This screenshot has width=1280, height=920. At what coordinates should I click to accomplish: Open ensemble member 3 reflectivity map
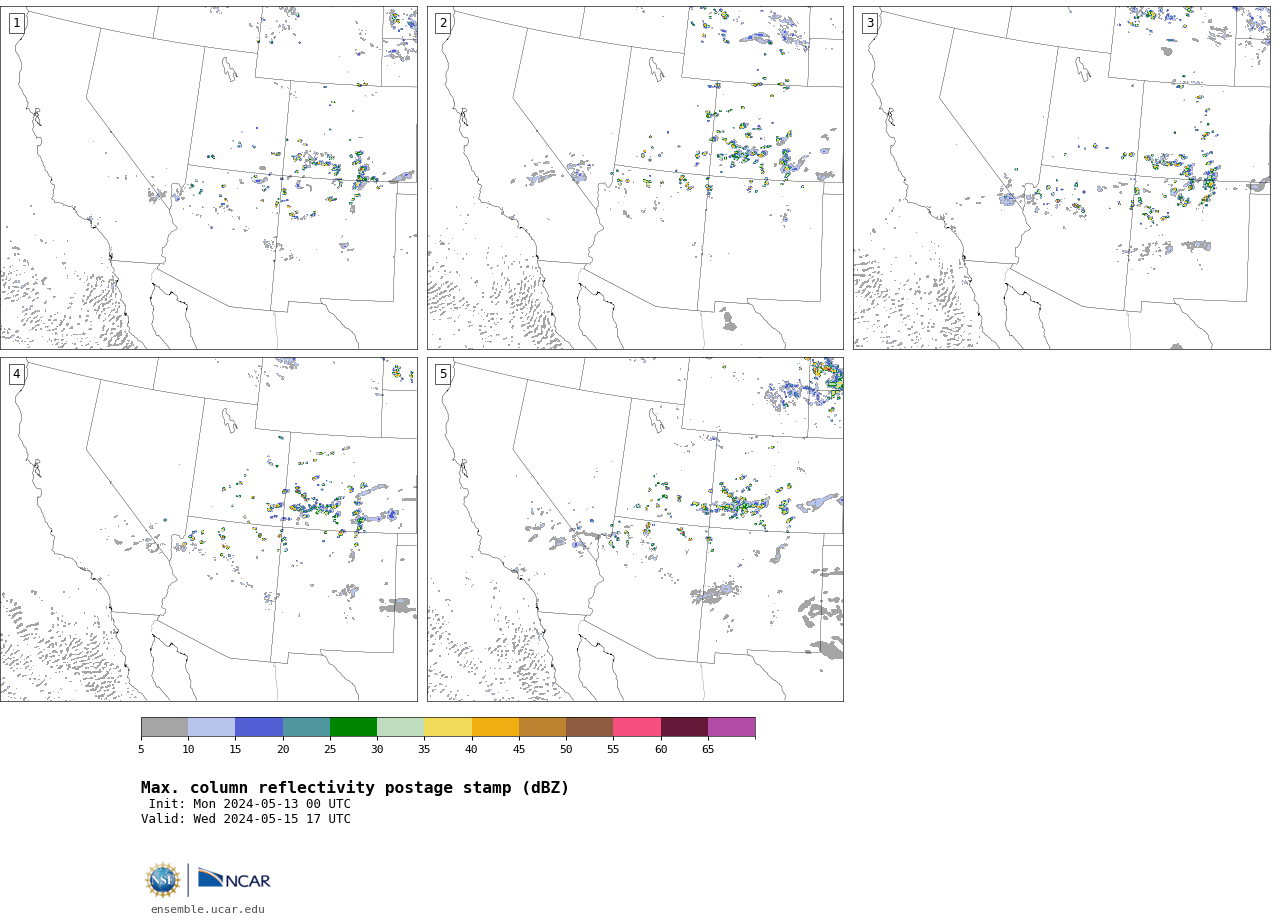pos(1062,178)
